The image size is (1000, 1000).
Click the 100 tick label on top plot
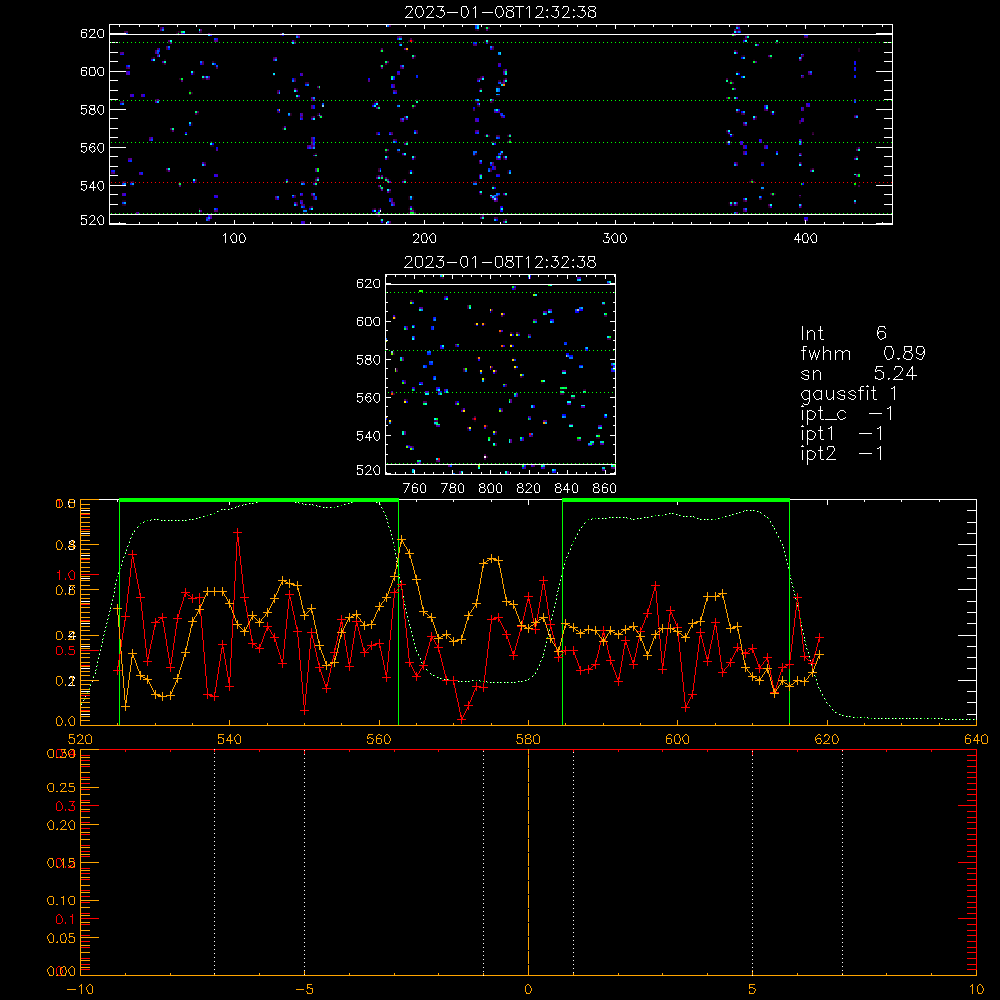(234, 239)
